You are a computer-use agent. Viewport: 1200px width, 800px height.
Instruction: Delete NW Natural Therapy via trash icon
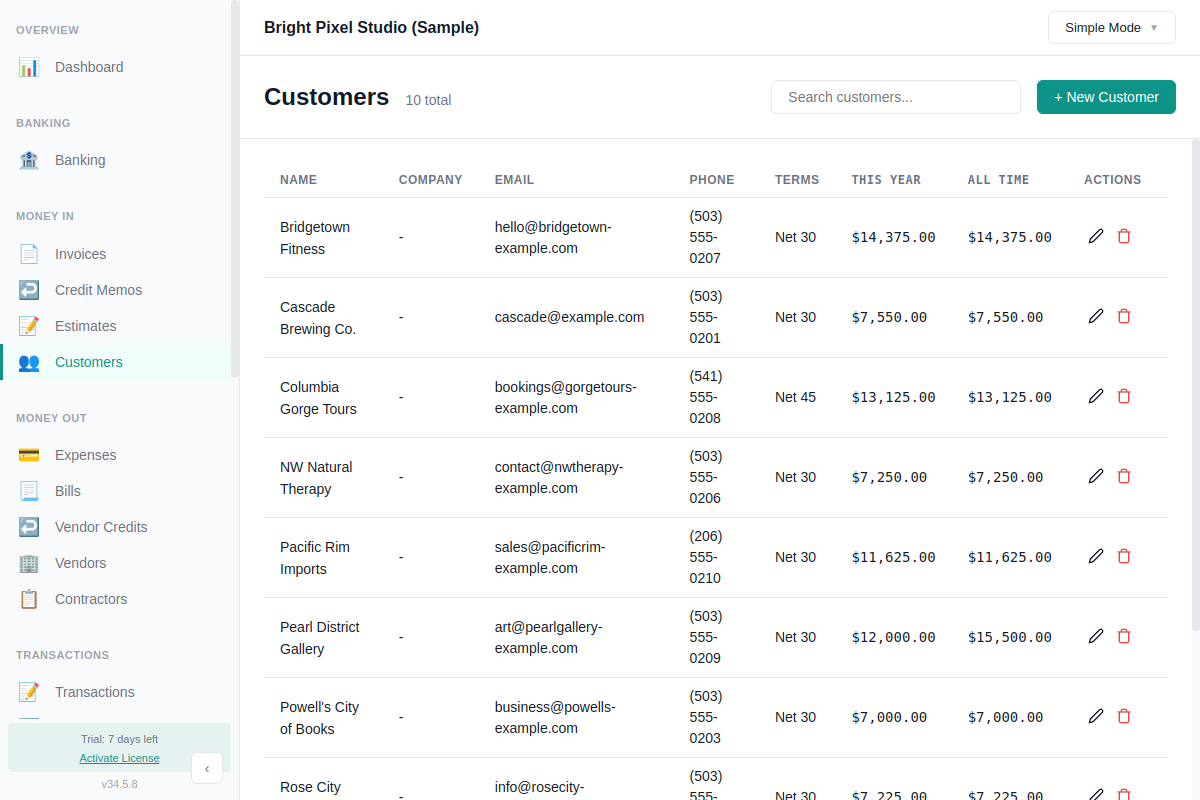(1124, 476)
